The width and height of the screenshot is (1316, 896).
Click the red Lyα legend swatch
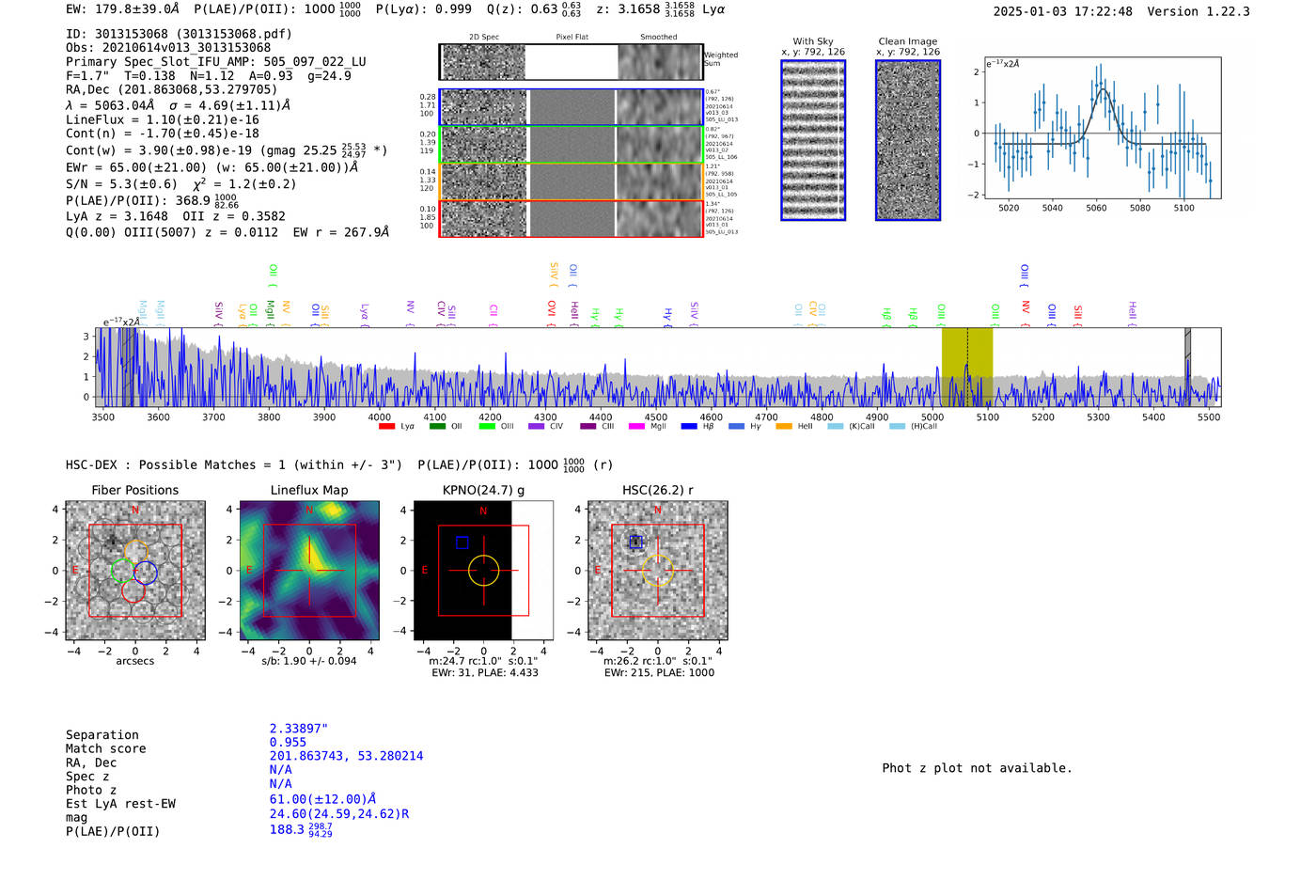(x=386, y=427)
